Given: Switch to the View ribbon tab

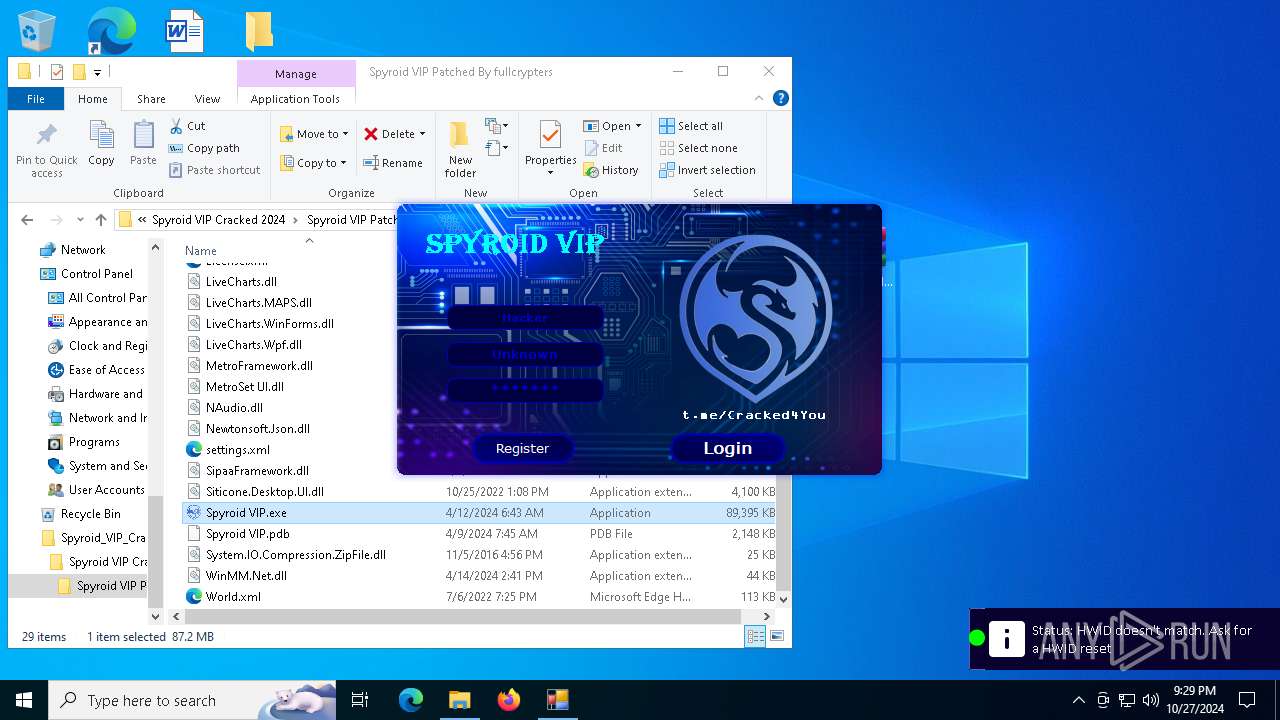Looking at the screenshot, I should pyautogui.click(x=207, y=99).
